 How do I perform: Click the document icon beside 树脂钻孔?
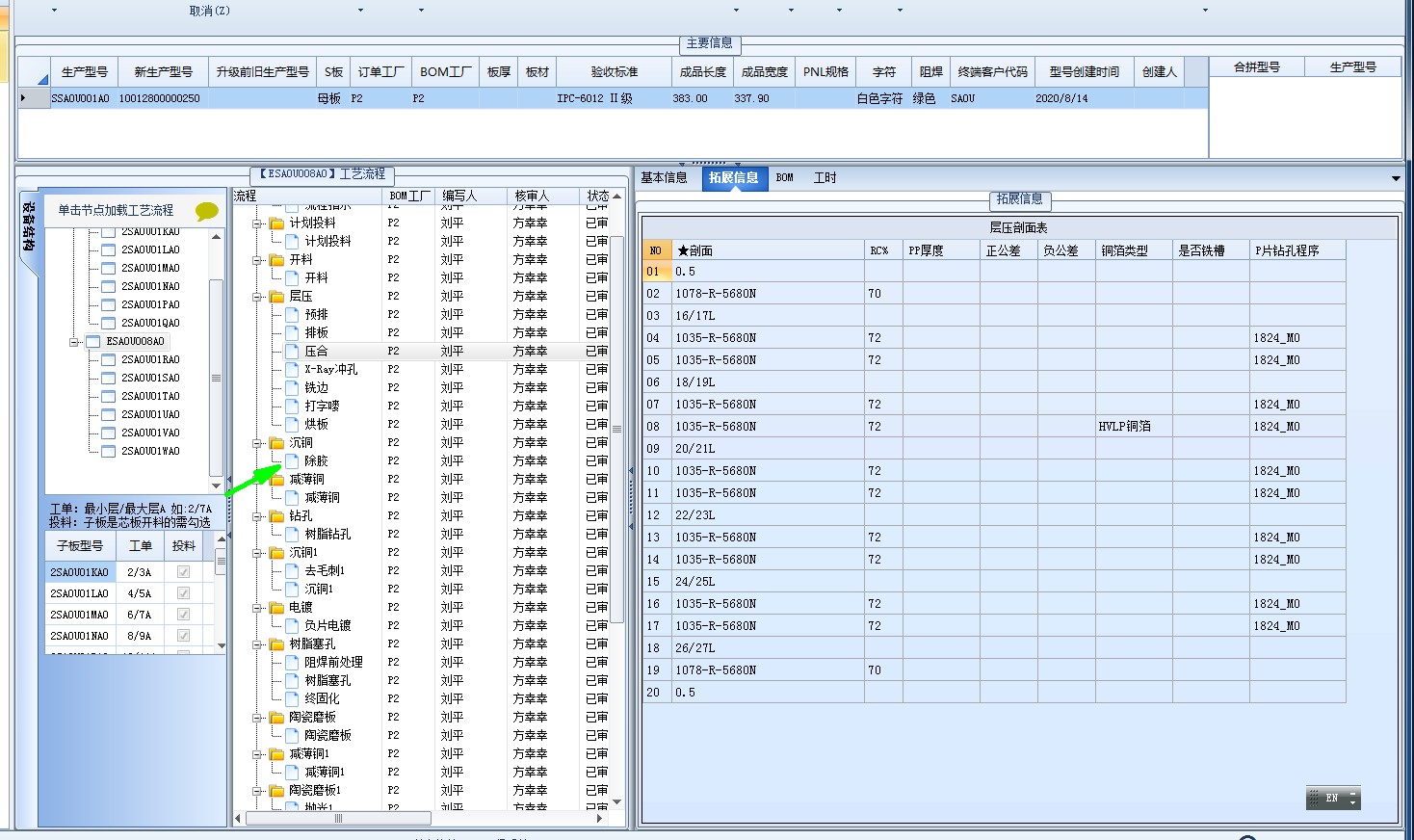click(x=292, y=535)
